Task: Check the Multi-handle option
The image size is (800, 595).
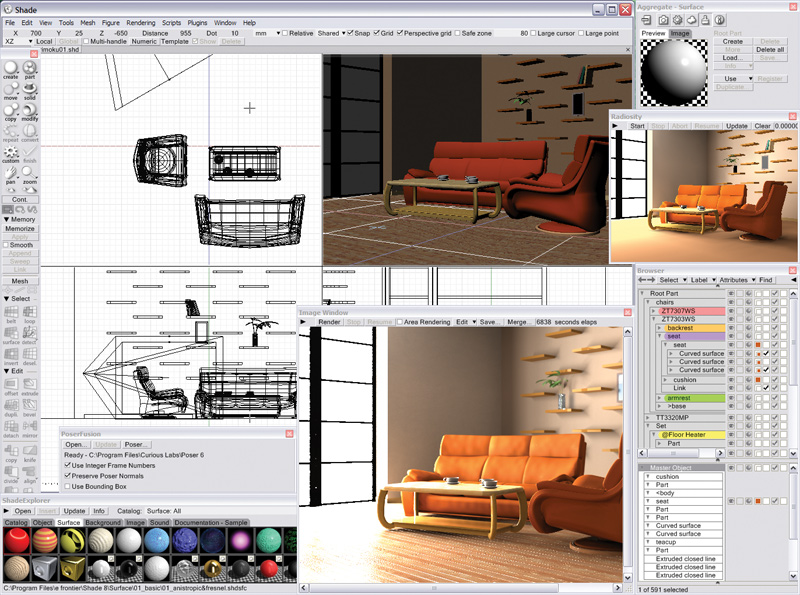Action: [x=86, y=41]
